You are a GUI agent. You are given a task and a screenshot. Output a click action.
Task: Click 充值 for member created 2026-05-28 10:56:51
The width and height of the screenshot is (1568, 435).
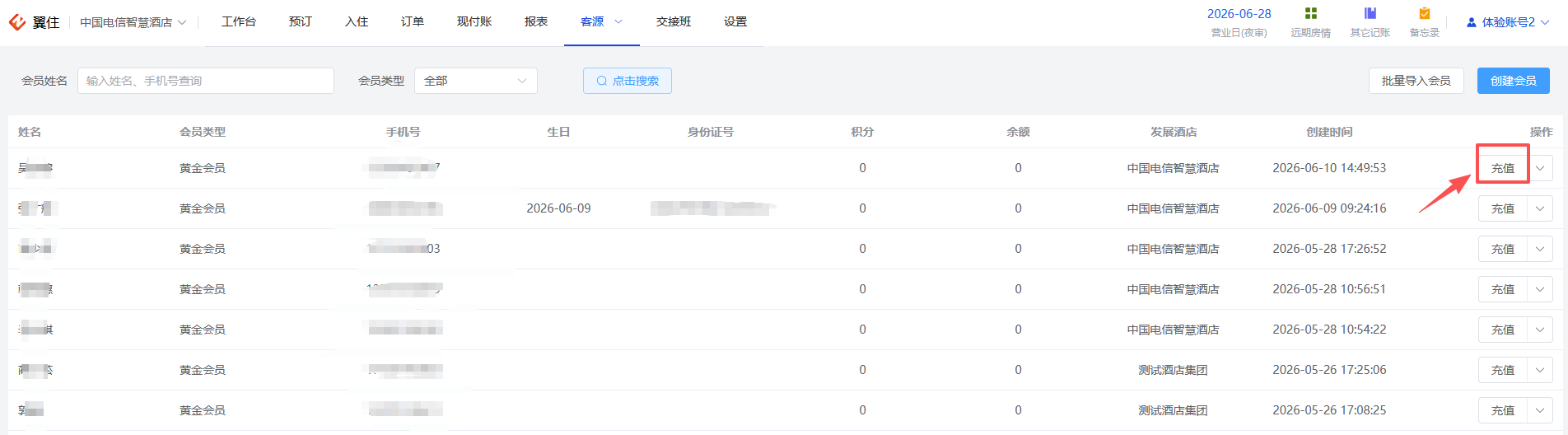1503,289
